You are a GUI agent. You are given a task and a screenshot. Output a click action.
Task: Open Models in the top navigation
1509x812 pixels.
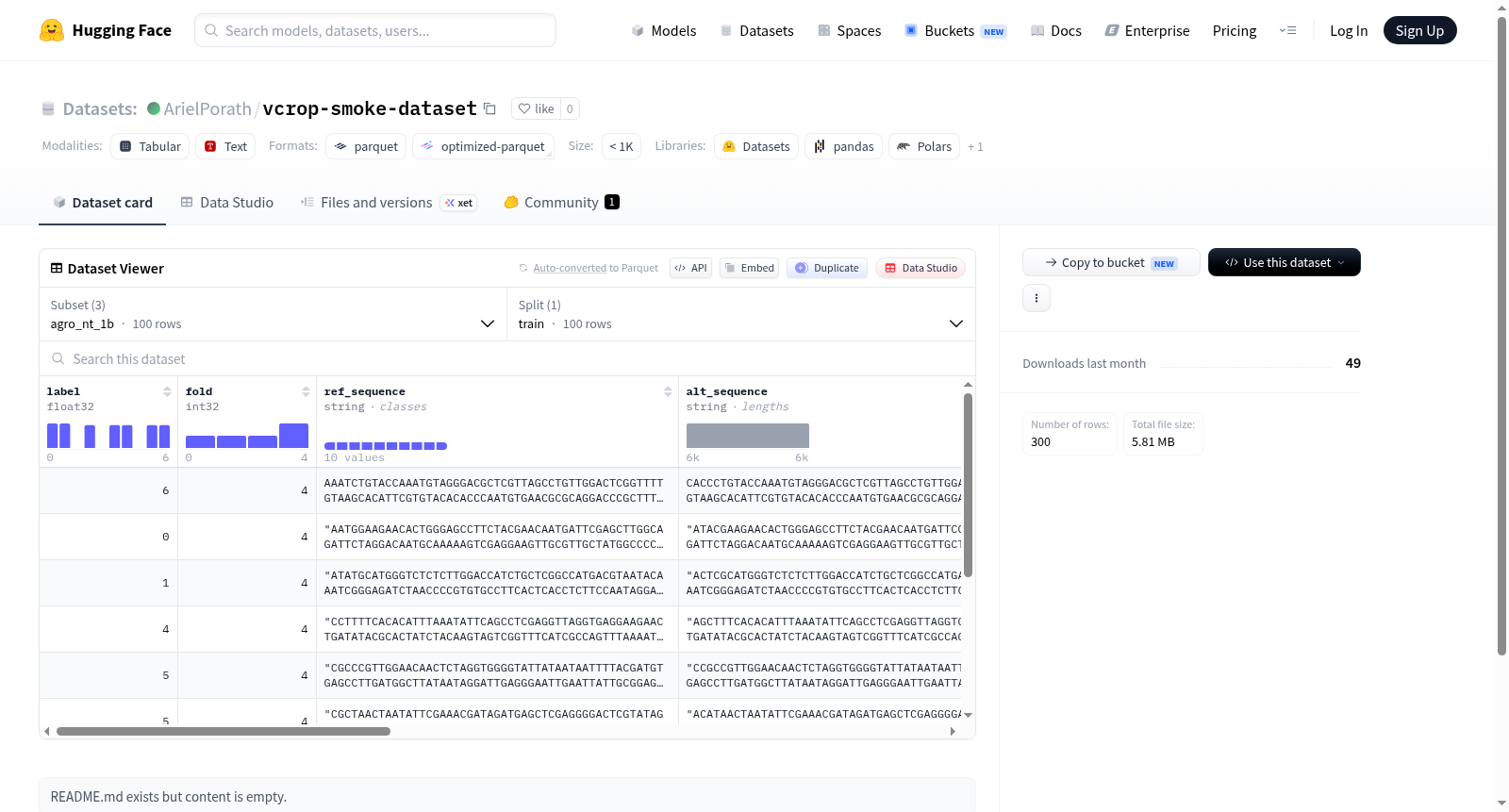[664, 31]
